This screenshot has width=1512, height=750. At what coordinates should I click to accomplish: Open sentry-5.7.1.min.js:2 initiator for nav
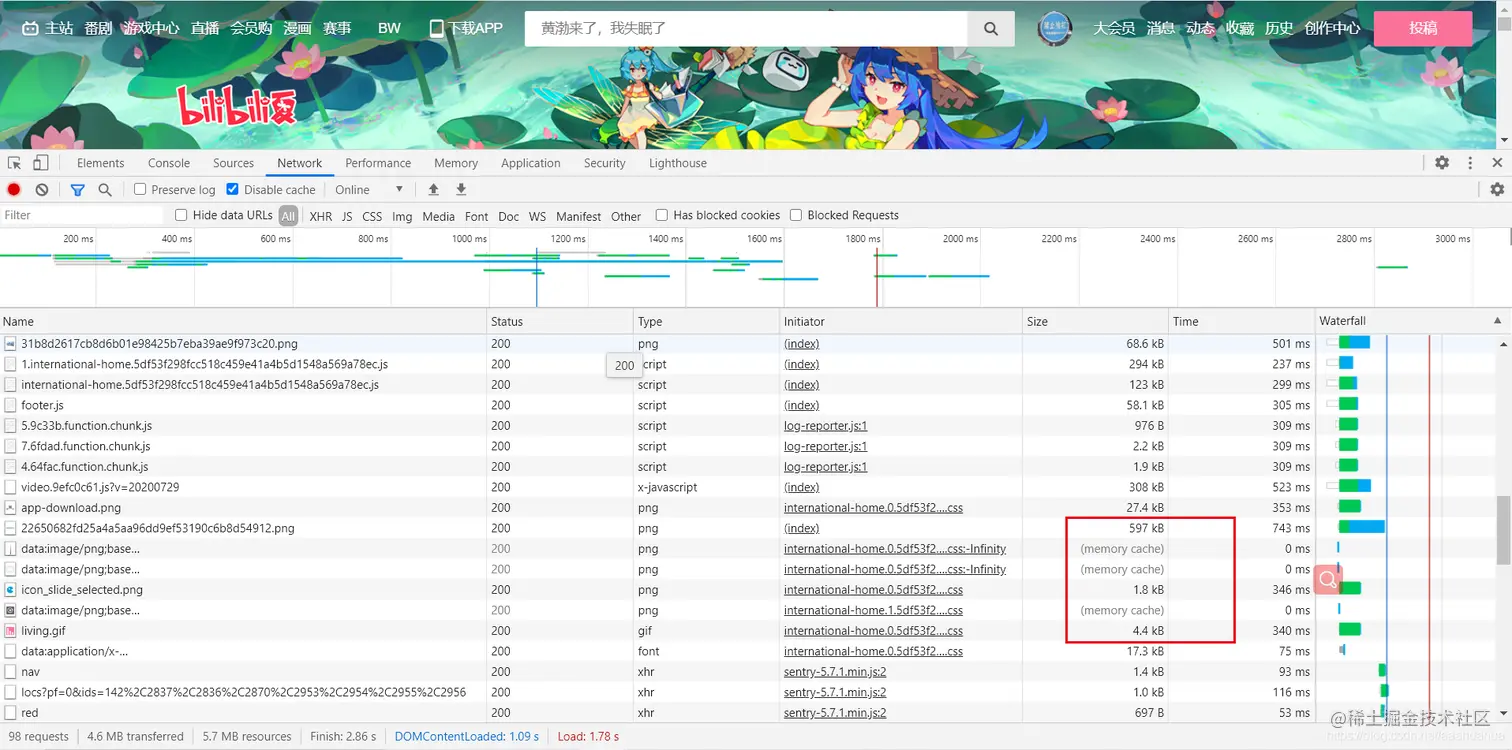835,672
